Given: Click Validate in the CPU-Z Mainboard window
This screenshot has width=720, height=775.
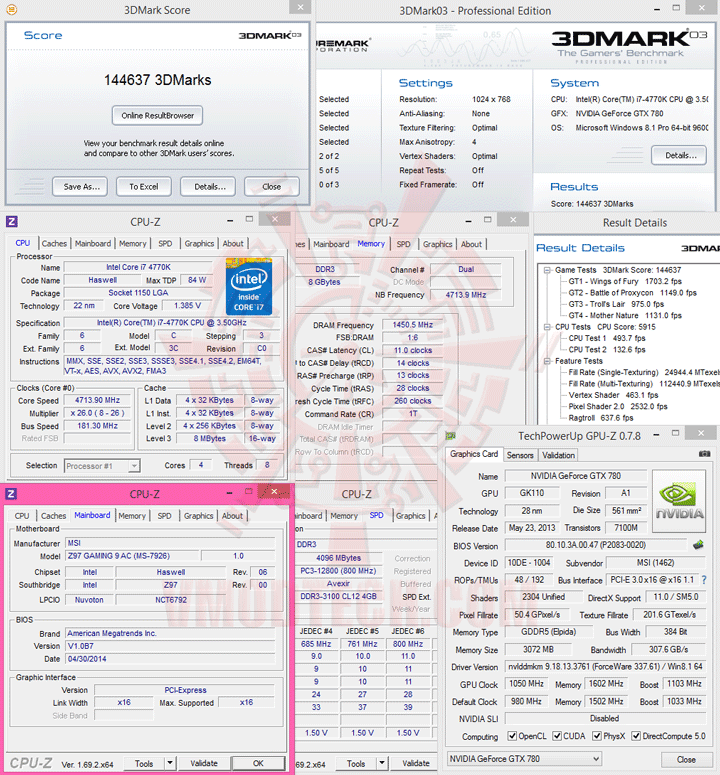Looking at the screenshot, I should [204, 763].
